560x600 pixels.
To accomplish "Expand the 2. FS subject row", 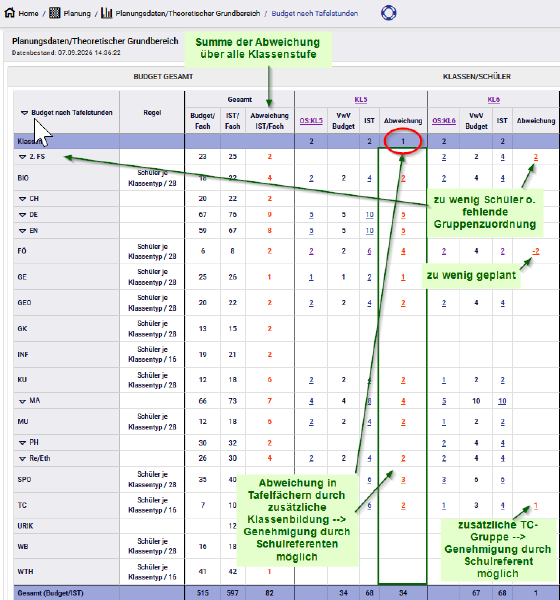I will 22,157.
